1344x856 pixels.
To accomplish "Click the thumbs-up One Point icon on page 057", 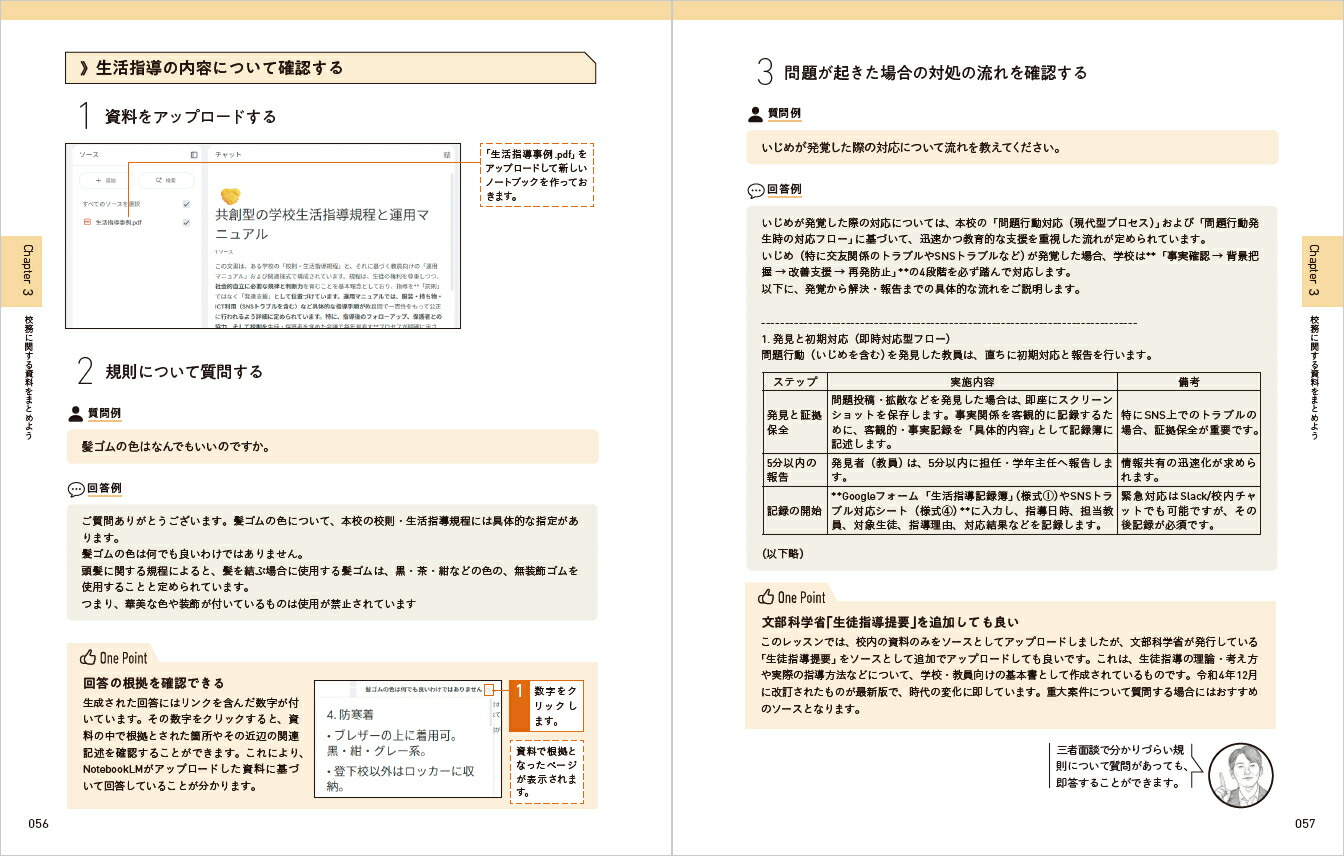I will coord(767,597).
